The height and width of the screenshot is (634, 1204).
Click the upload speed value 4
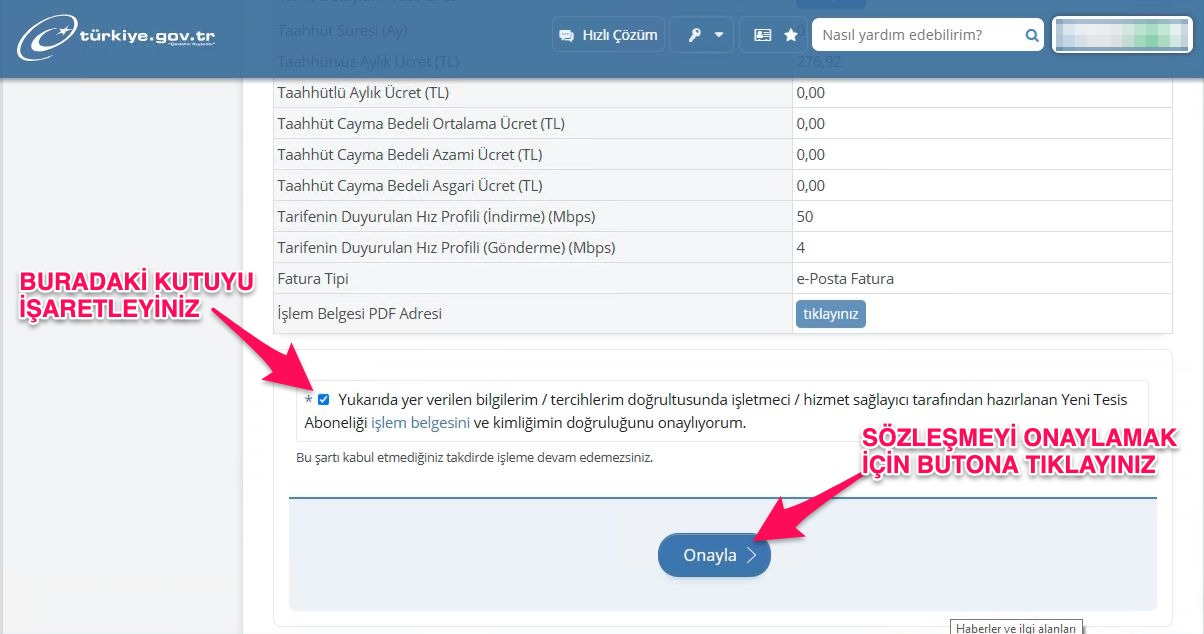pyautogui.click(x=801, y=248)
